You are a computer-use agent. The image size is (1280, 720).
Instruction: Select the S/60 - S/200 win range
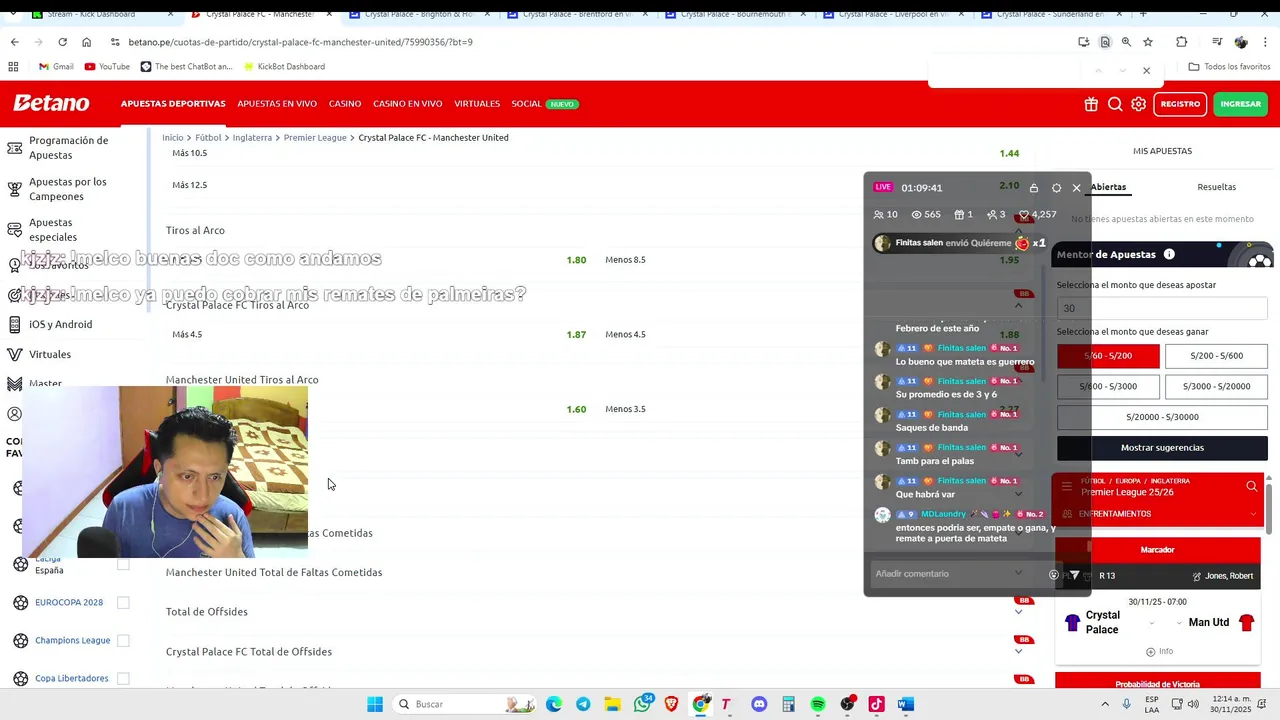tap(1108, 356)
